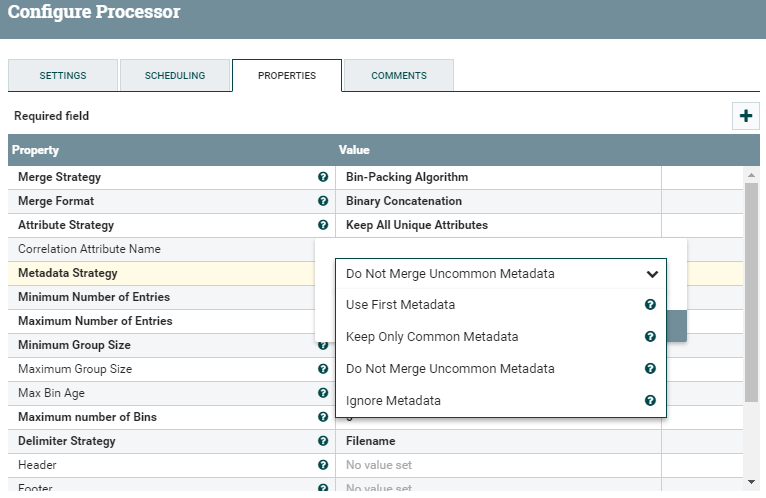Select Use First Metadata option
Screen dimensions: 766x498
click(x=400, y=305)
